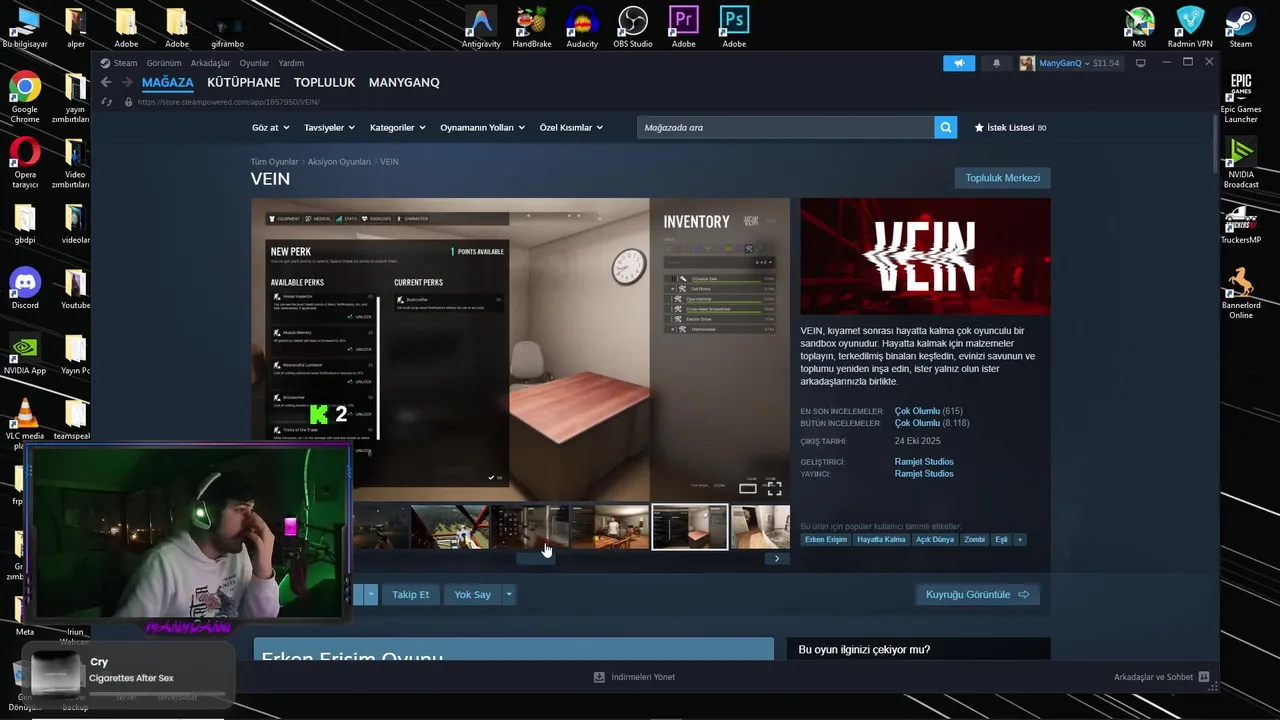Go forward using Steam forward arrow
The width and height of the screenshot is (1280, 720).
coord(128,82)
